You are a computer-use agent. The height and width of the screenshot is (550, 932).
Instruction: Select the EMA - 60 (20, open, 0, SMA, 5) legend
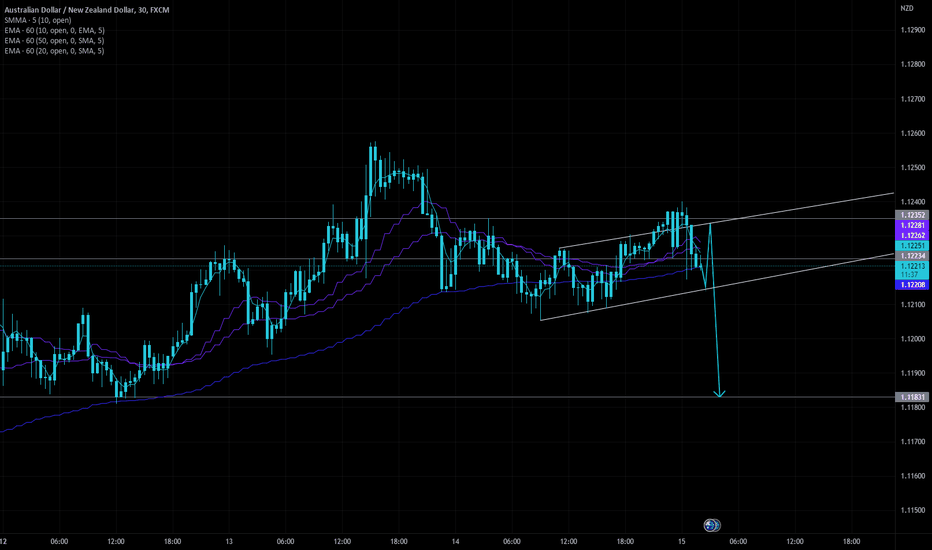[54, 51]
